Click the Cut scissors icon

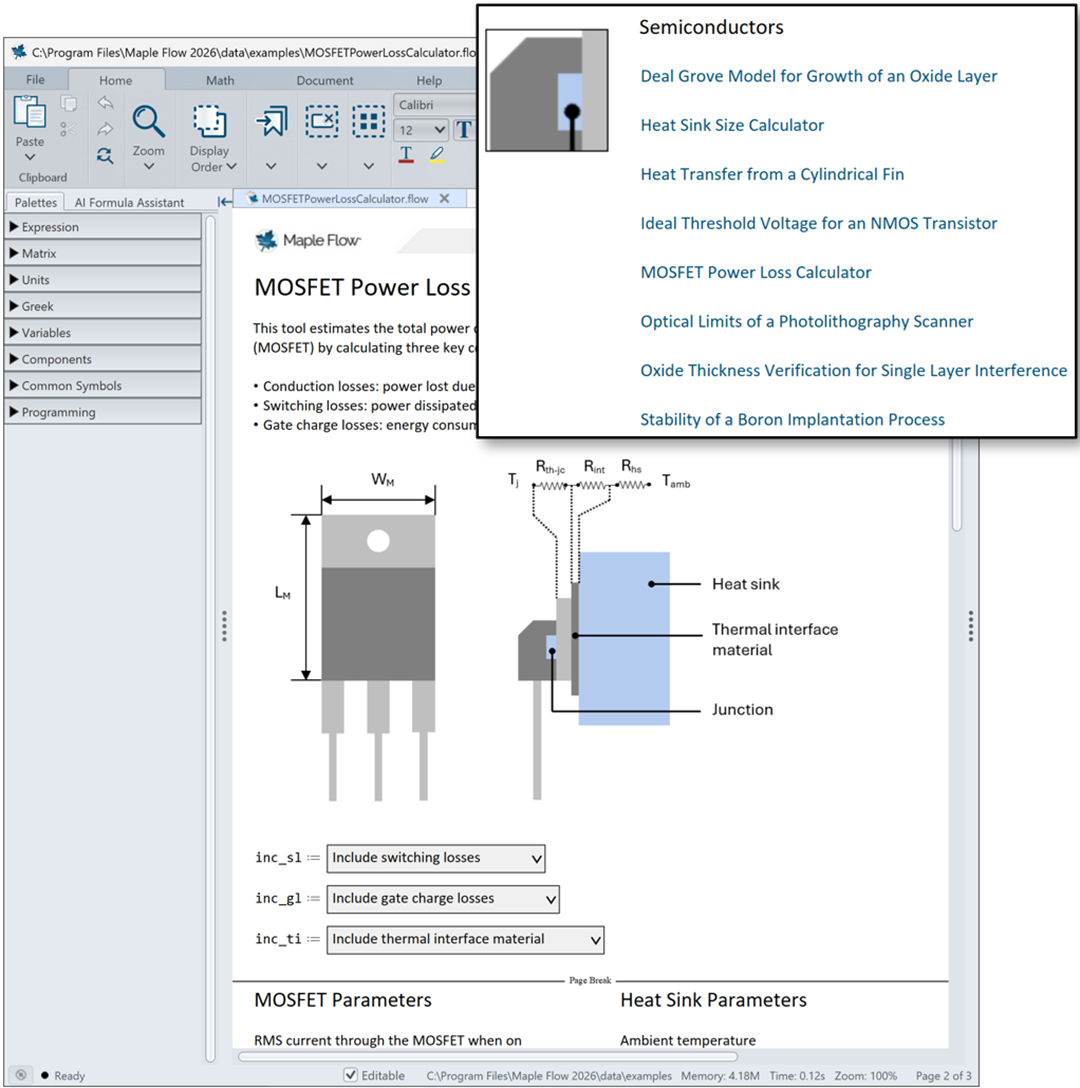point(68,129)
